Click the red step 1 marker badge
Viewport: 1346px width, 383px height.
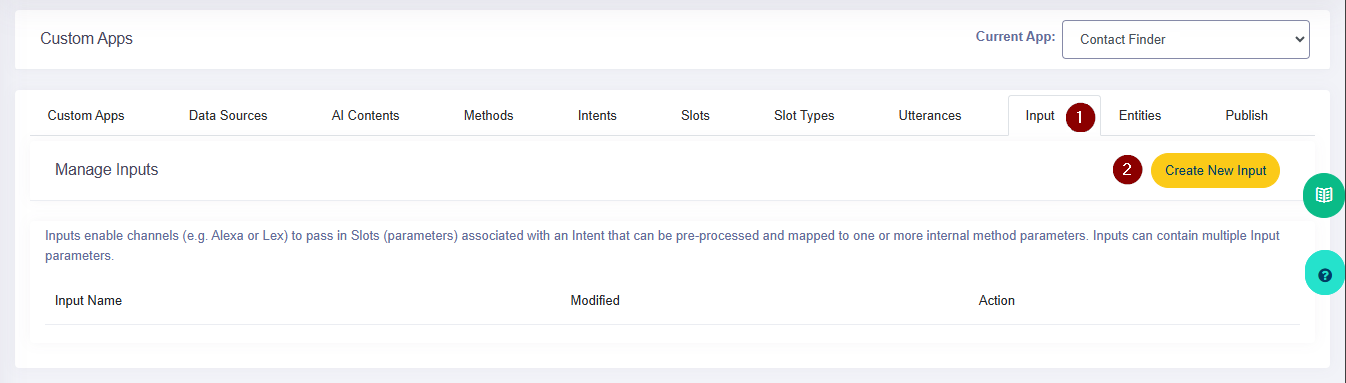tap(1079, 116)
